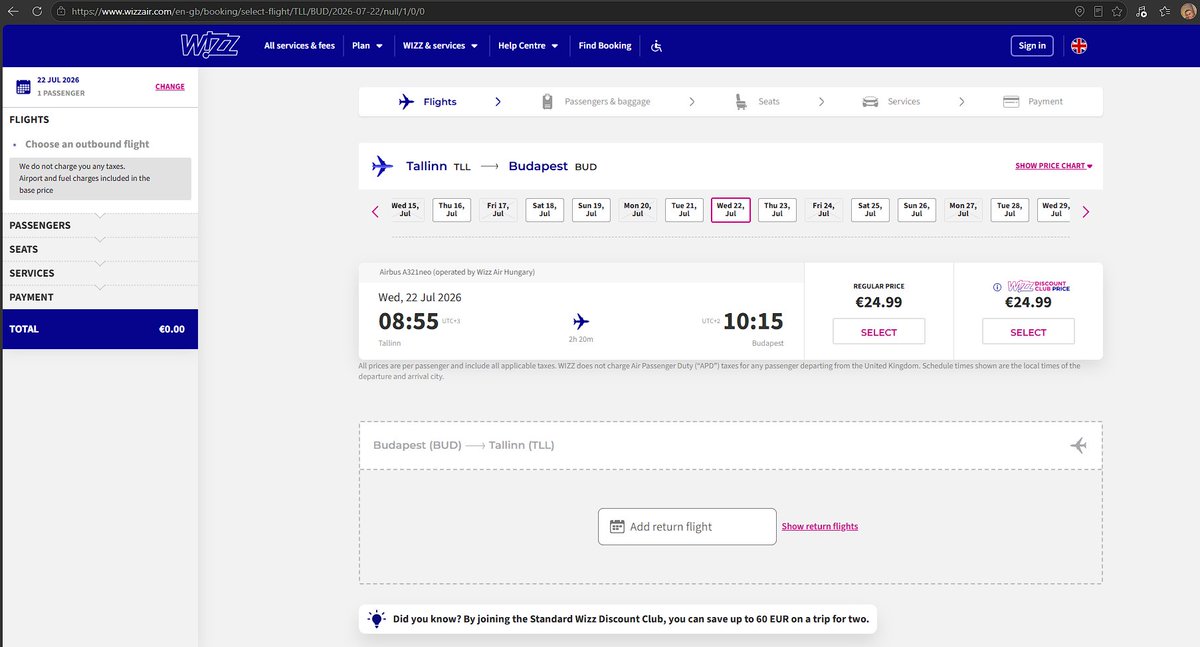Click the CHANGE link in sidebar
The width and height of the screenshot is (1200, 647).
170,87
